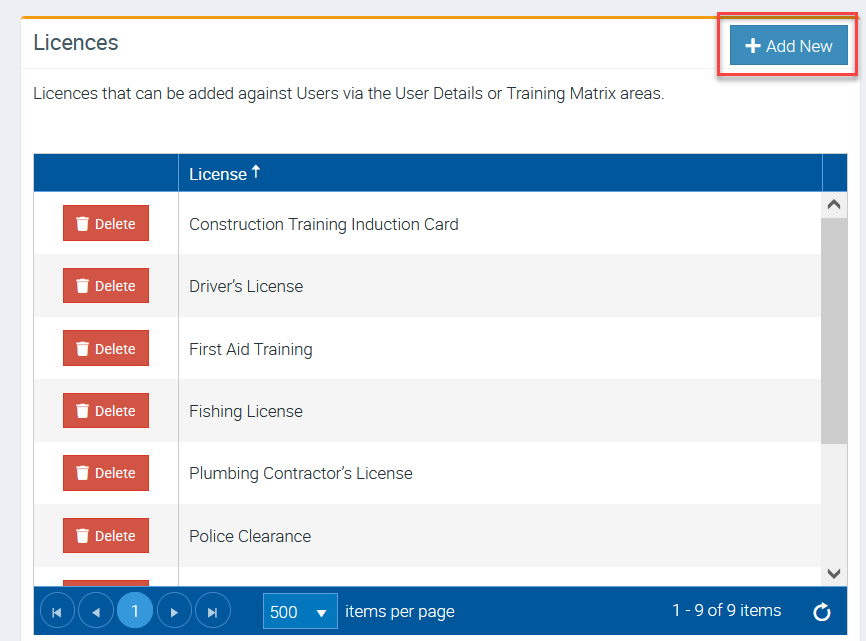Delete the Construction Training Induction Card licence
Viewport: 866px width, 641px height.
click(x=106, y=224)
